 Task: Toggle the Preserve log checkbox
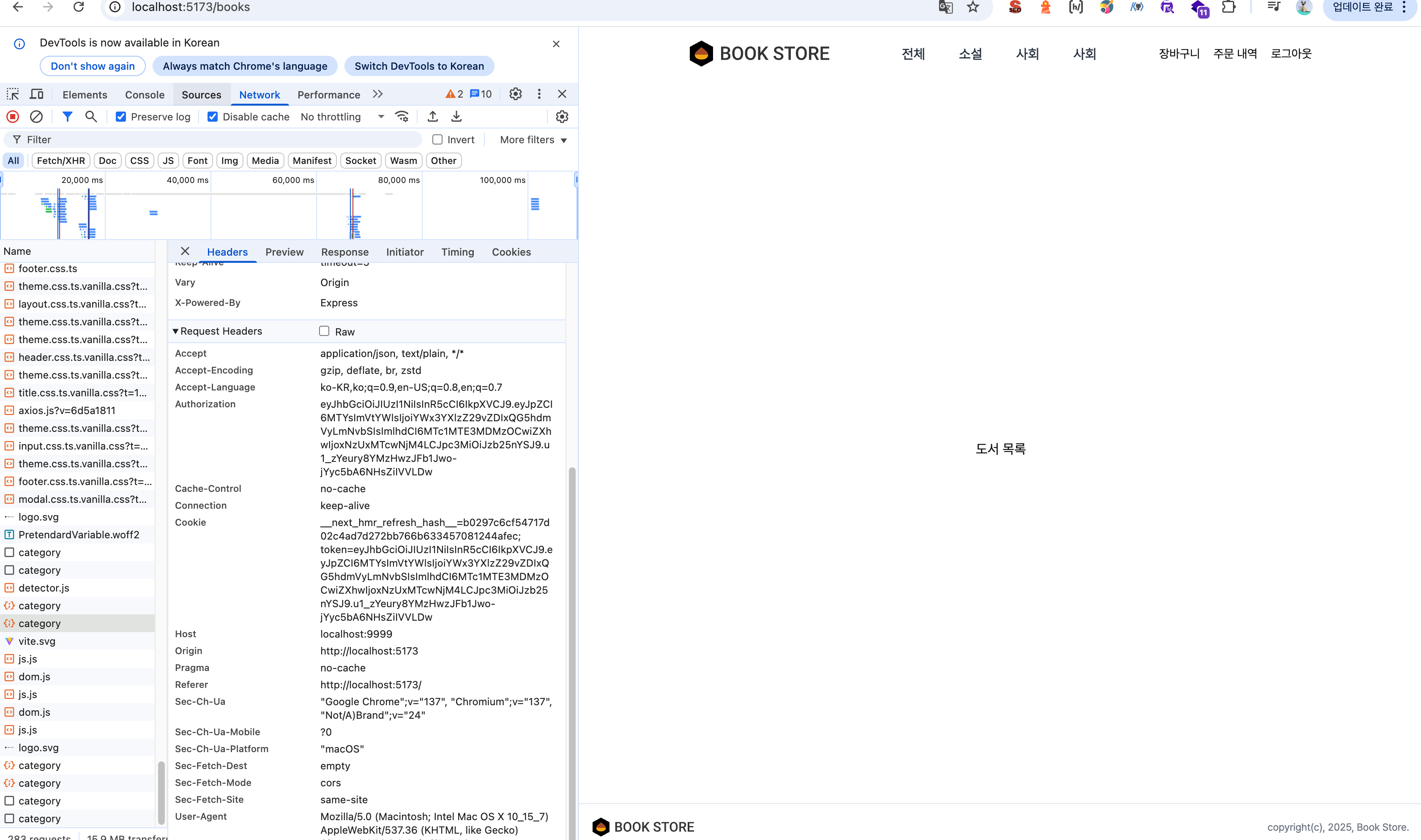(120, 117)
